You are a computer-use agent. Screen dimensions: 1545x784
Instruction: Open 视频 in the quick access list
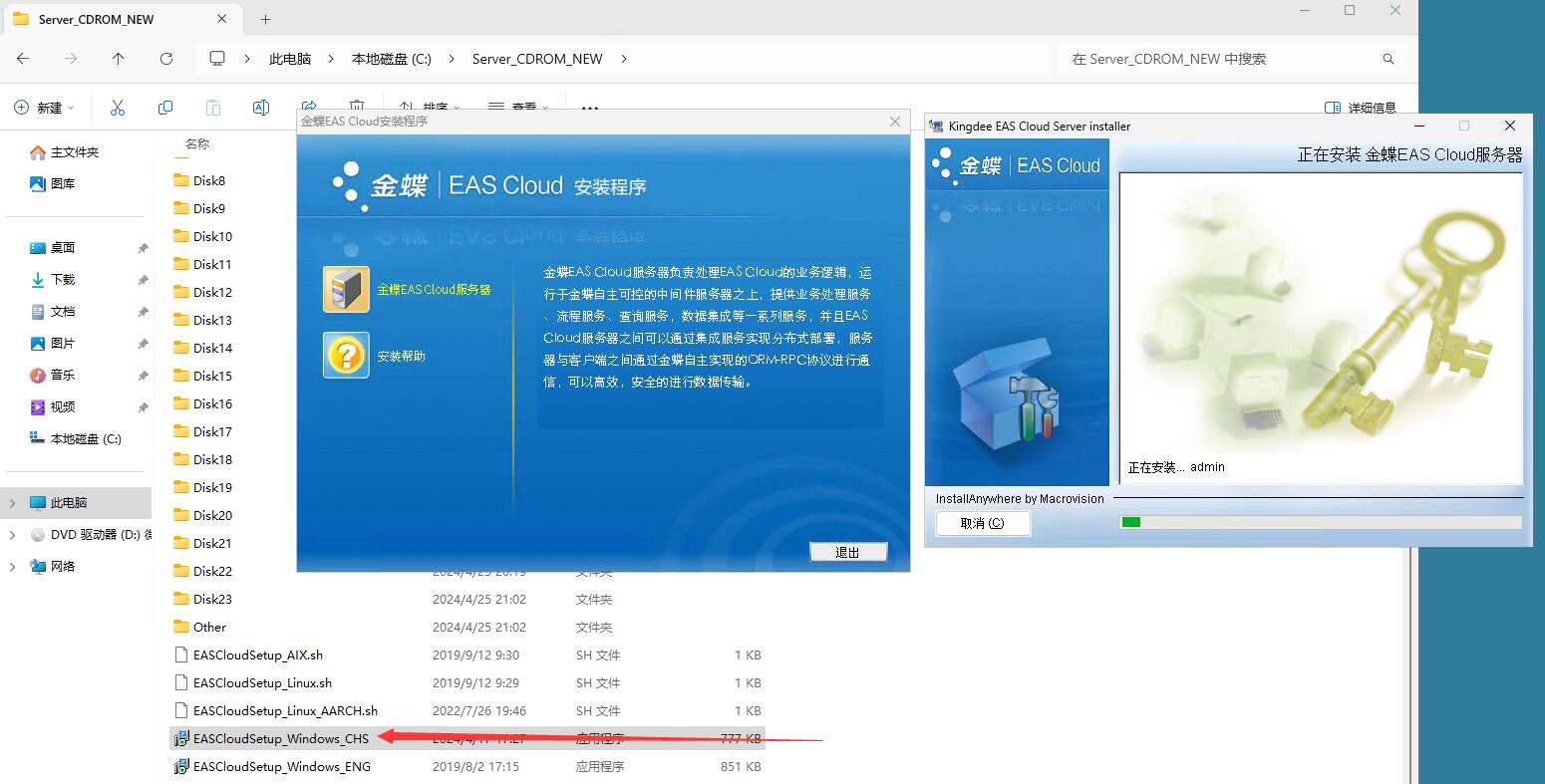pos(63,407)
